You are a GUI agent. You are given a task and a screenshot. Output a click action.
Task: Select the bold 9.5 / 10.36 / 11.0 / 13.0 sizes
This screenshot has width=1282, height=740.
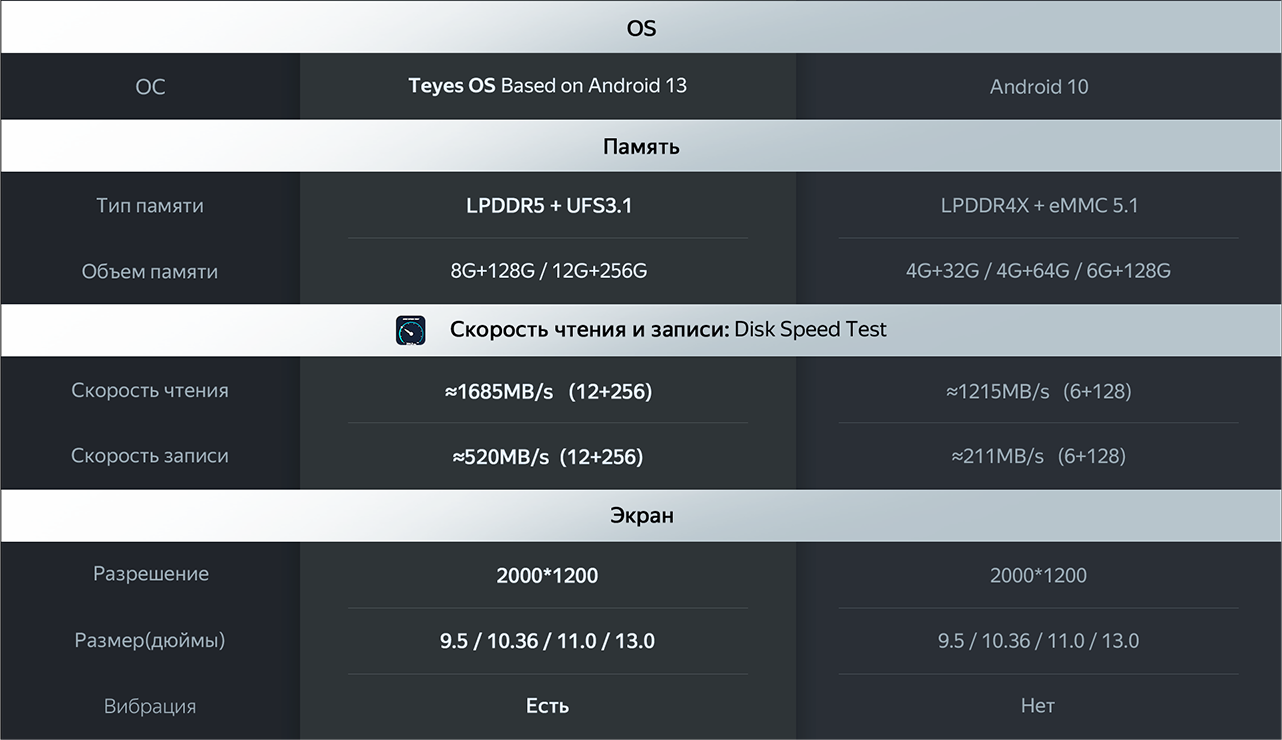(x=547, y=641)
